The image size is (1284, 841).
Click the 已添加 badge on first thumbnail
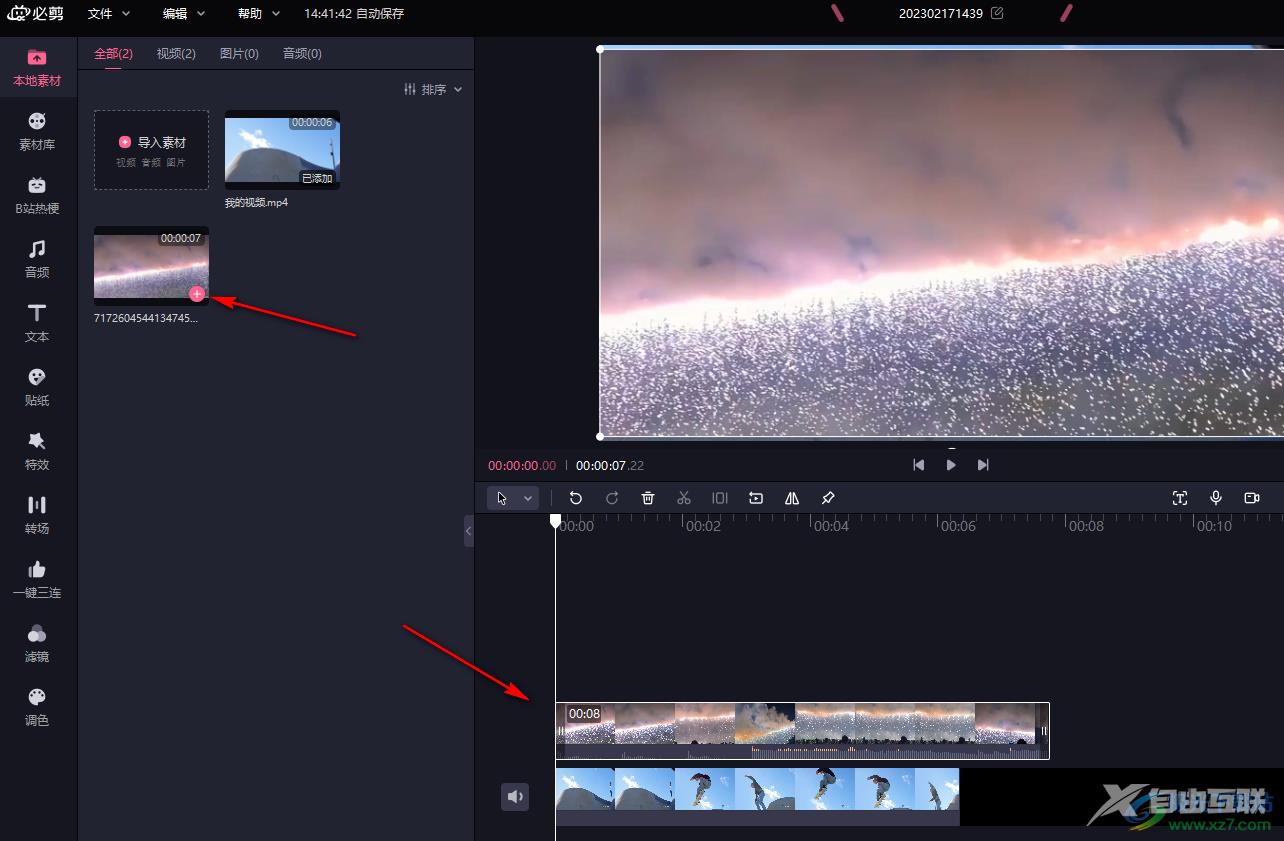point(318,179)
